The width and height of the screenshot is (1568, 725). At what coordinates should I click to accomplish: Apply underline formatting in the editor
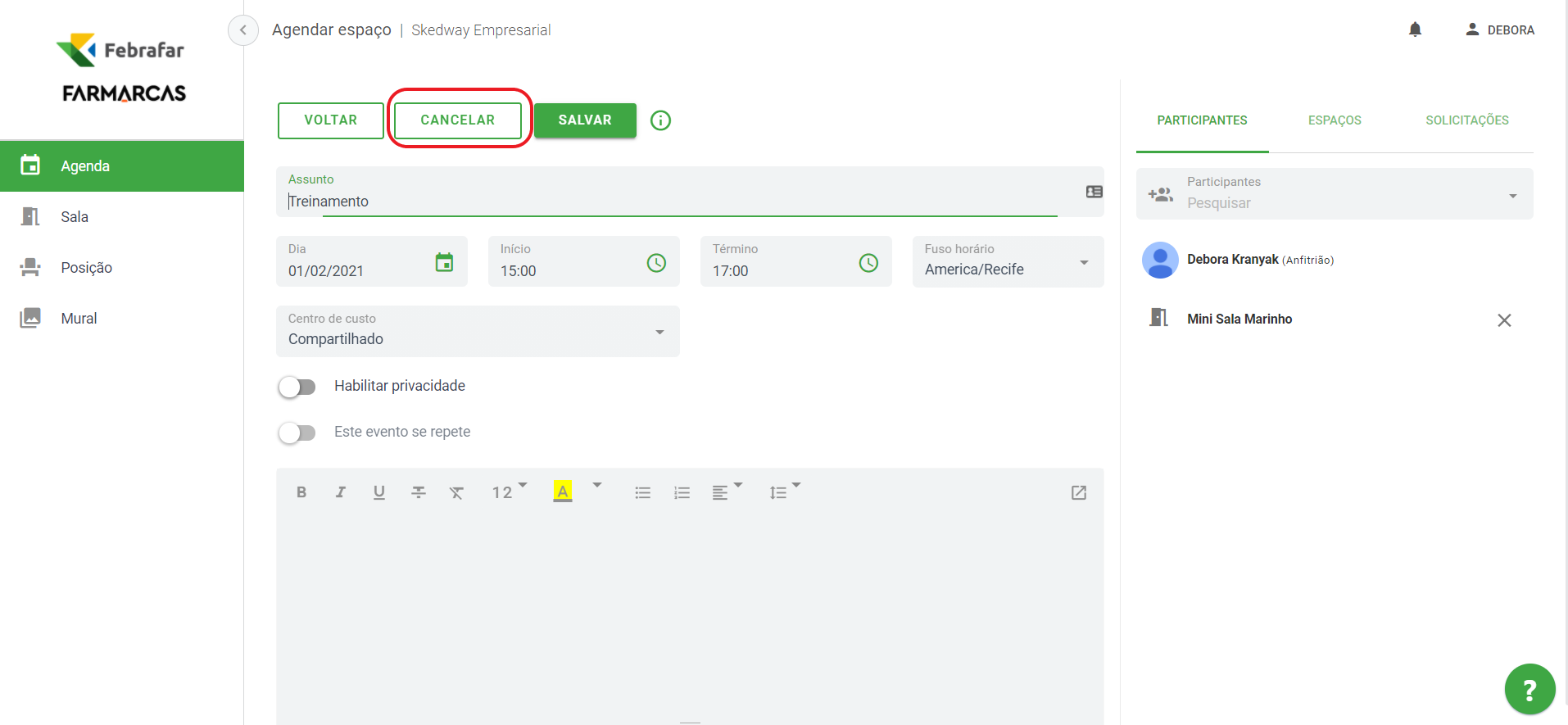coord(378,492)
